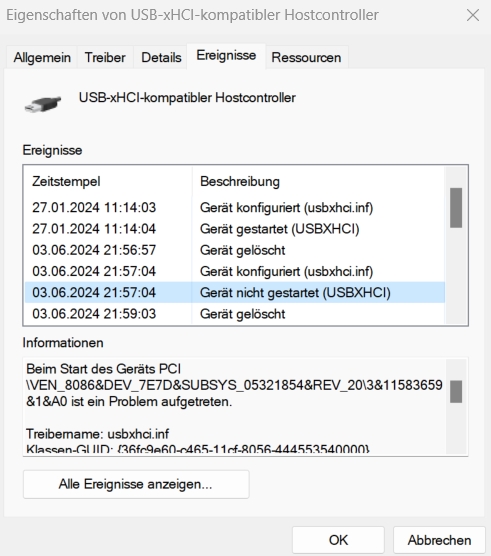
Task: Select the Ereignisse tab
Action: click(x=226, y=56)
